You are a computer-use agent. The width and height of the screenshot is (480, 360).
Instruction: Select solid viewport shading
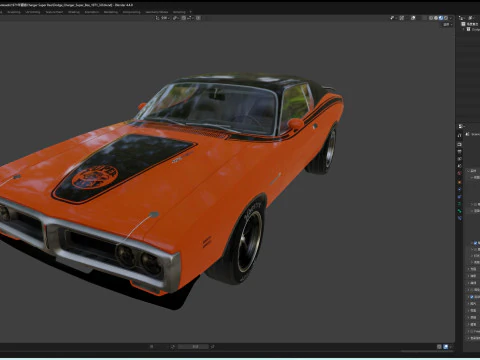pos(436,18)
